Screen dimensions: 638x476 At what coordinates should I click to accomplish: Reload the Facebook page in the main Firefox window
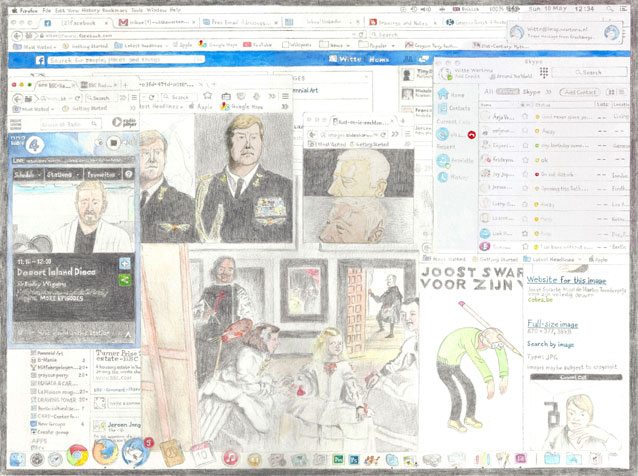(361, 35)
